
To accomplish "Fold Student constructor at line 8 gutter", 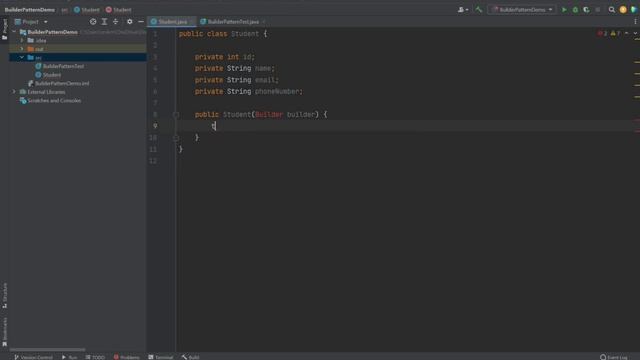I will coord(176,115).
